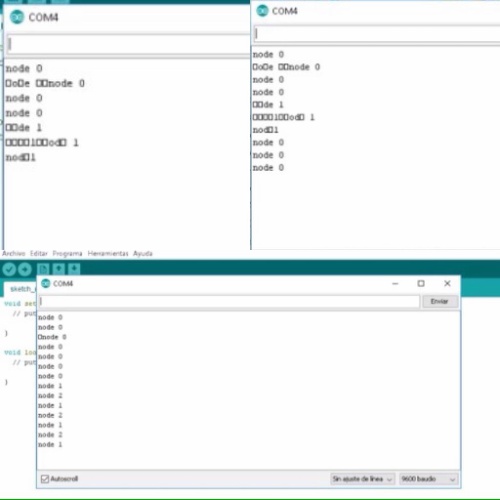The image size is (500, 500).
Task: Click the input field in top-right COM4 window
Action: 377,33
